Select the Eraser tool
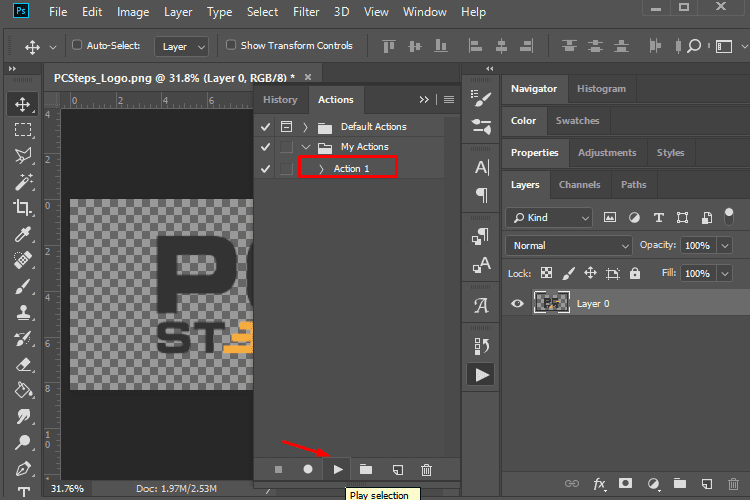Screen dimensions: 750x500 [x=22, y=364]
